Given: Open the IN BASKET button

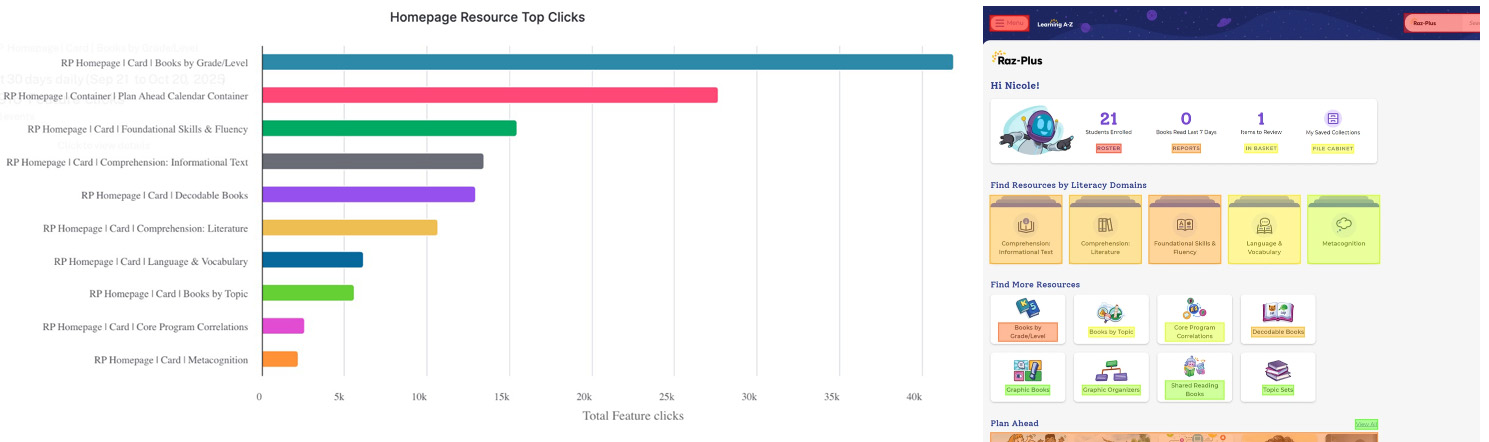Looking at the screenshot, I should tap(1260, 148).
